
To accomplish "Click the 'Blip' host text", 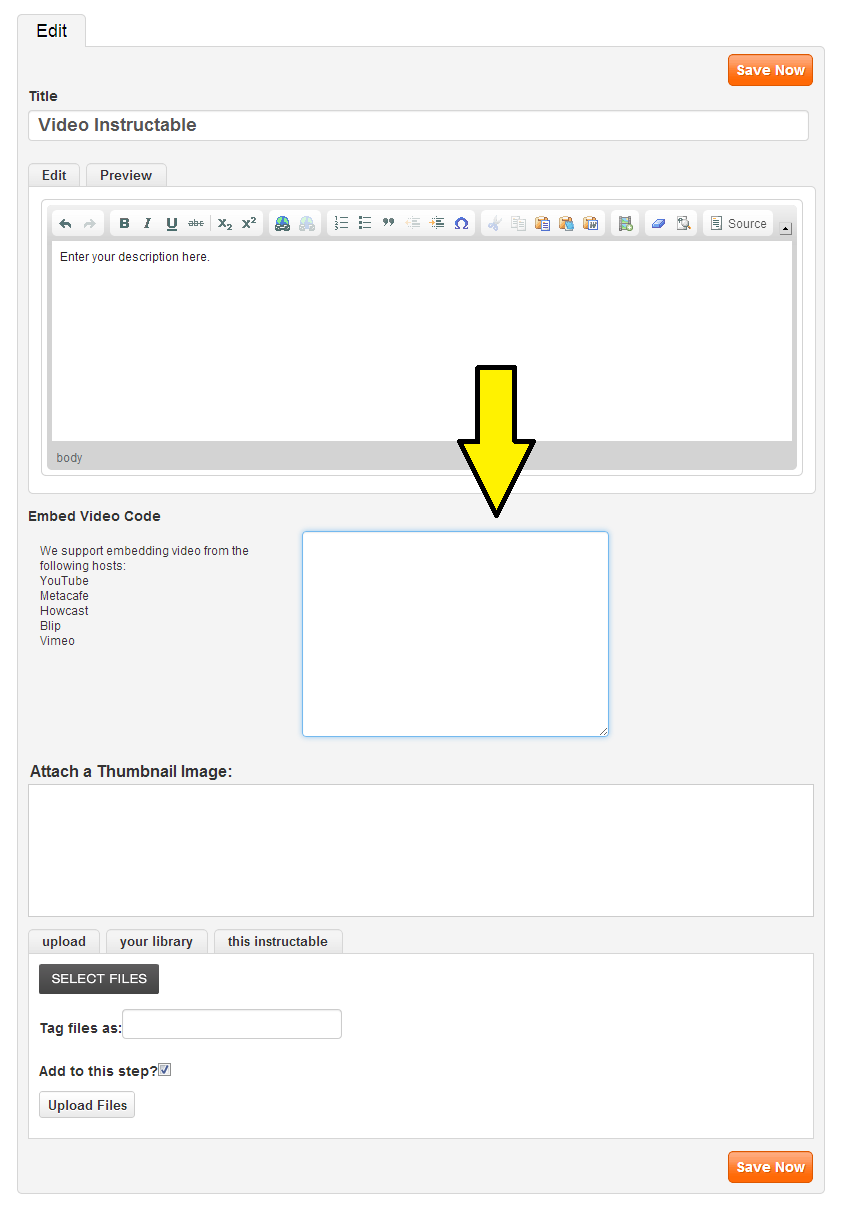I will coord(50,626).
